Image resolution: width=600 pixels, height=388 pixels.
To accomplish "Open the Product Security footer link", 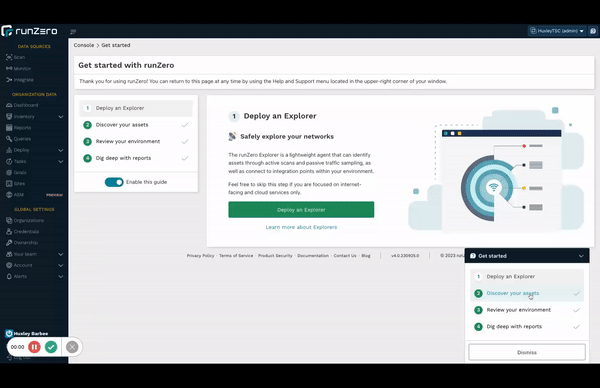I will (x=275, y=256).
